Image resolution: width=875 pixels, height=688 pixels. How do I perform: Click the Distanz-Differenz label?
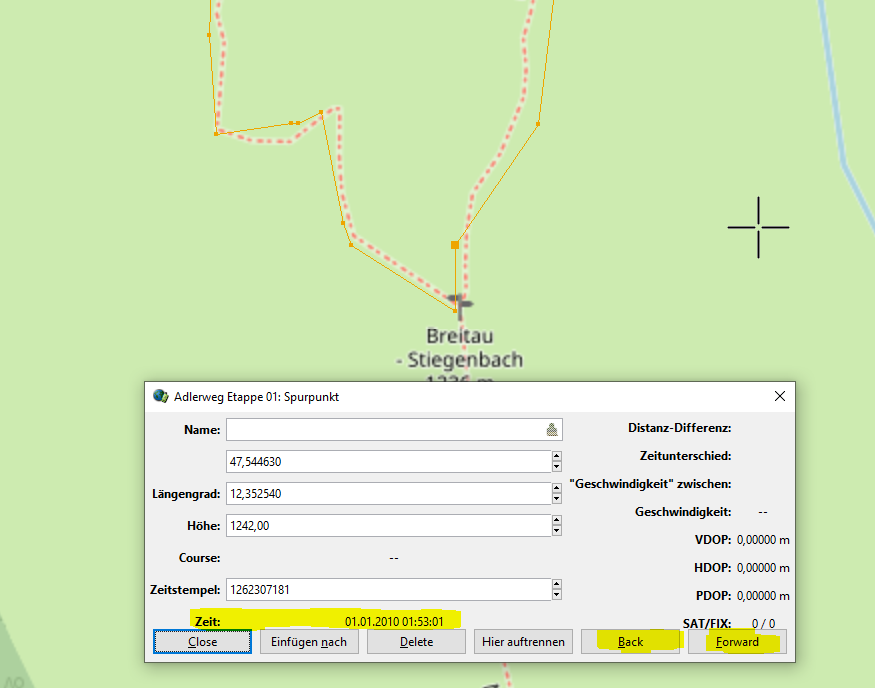pos(679,428)
